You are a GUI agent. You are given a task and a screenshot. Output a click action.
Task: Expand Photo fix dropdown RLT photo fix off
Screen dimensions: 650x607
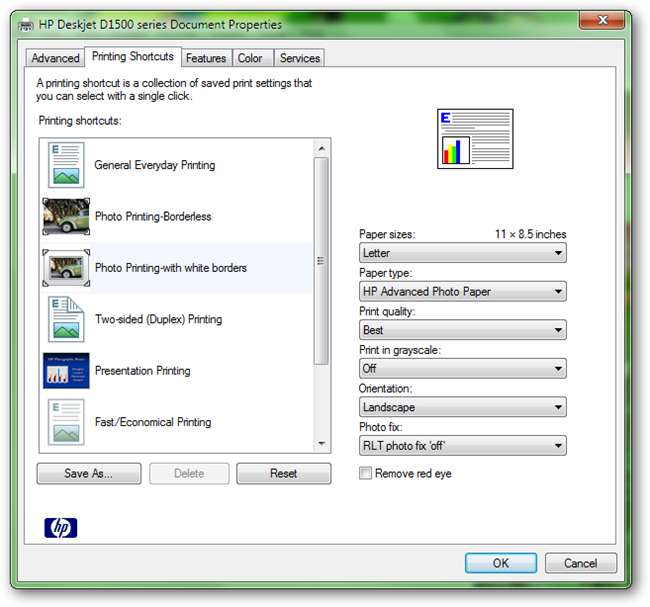pos(463,446)
